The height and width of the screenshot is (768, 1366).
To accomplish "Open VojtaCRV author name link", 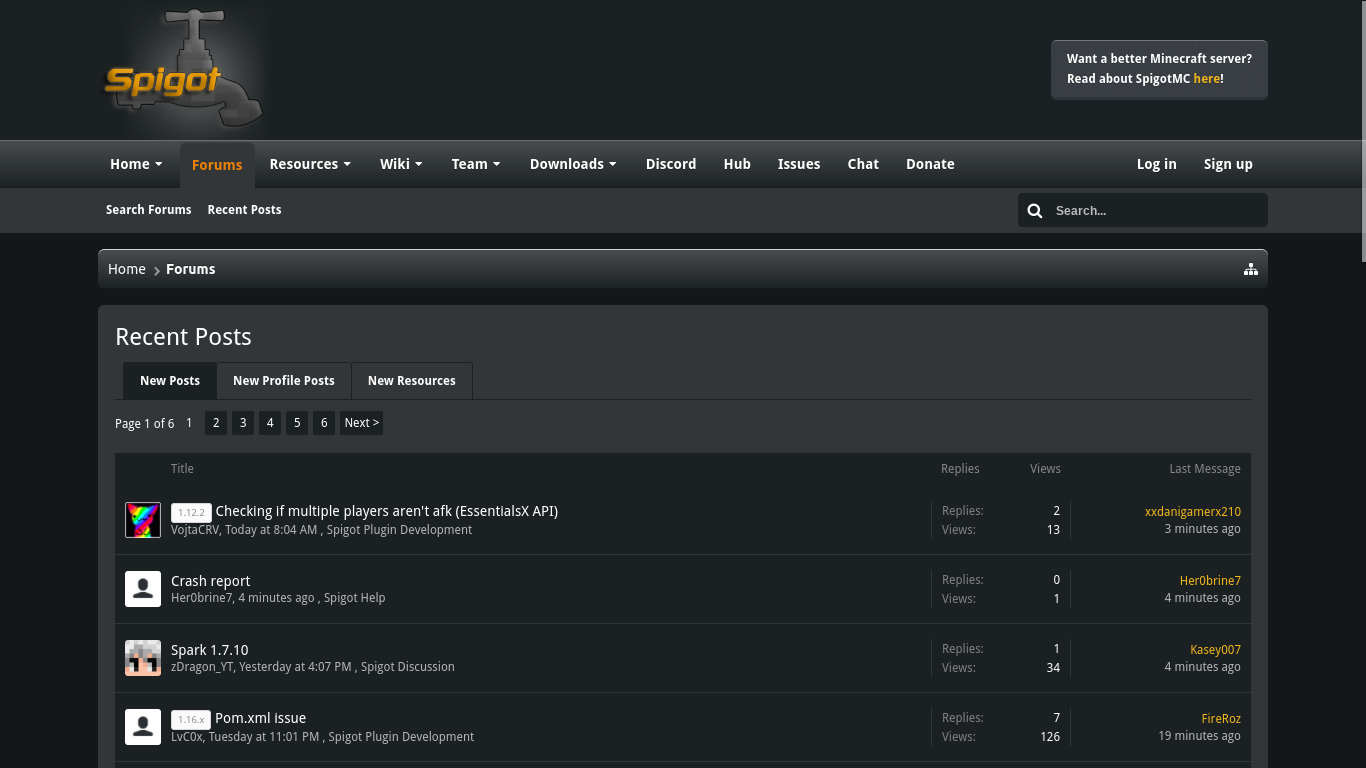I will coord(195,530).
